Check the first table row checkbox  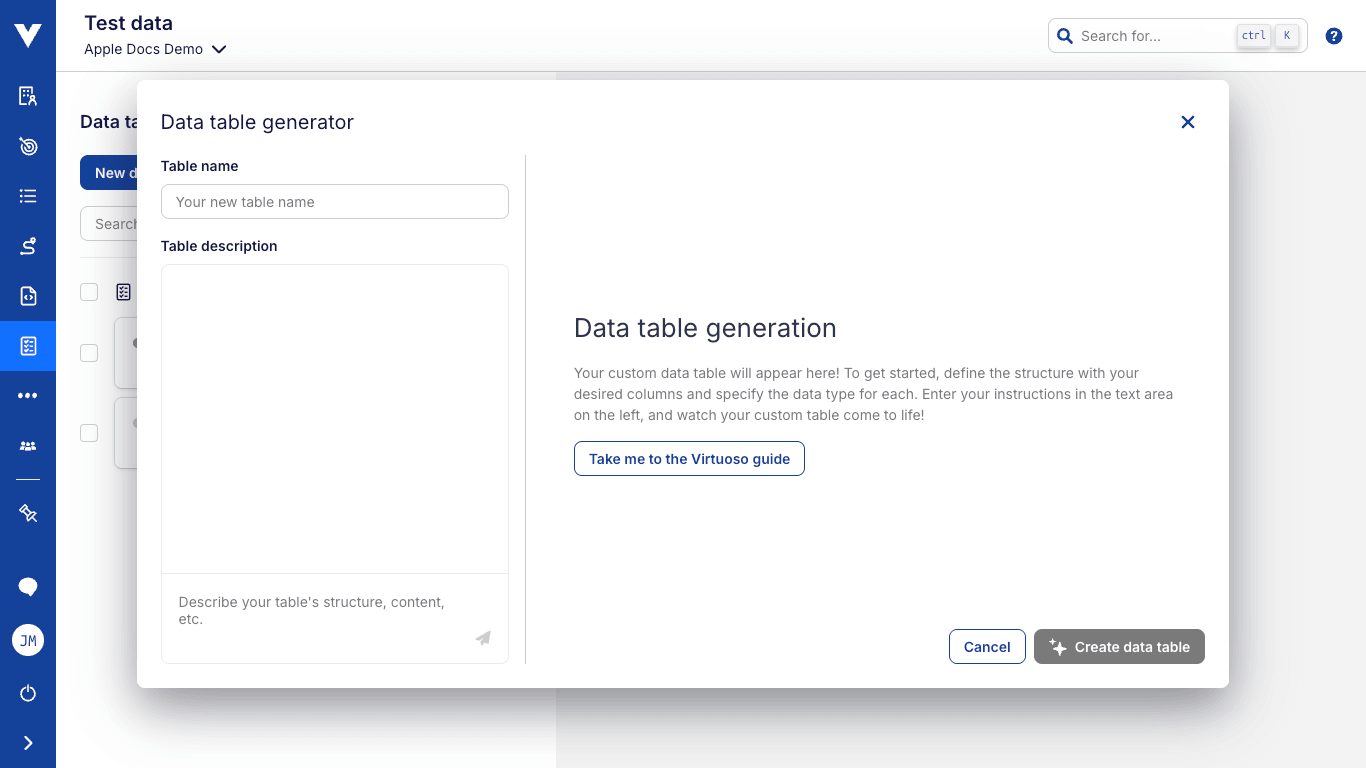(x=89, y=292)
